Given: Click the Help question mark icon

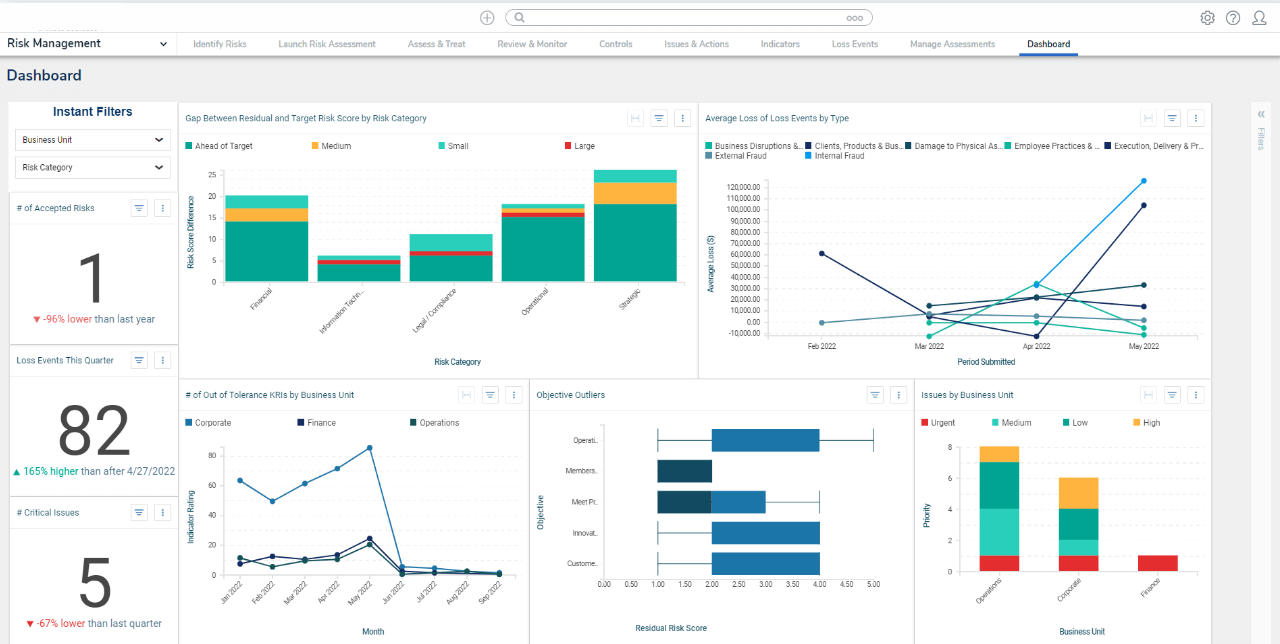Looking at the screenshot, I should pyautogui.click(x=1233, y=17).
